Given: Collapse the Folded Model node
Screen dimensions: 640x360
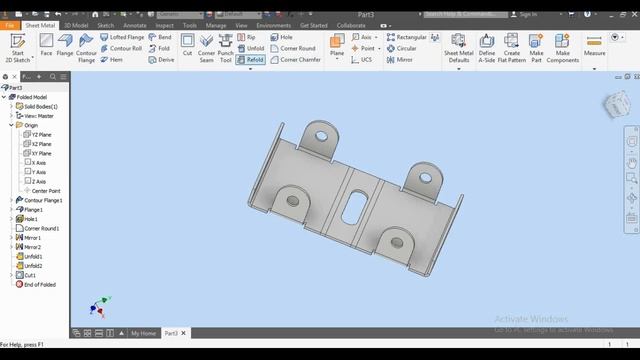Looking at the screenshot, I should [x=4, y=97].
